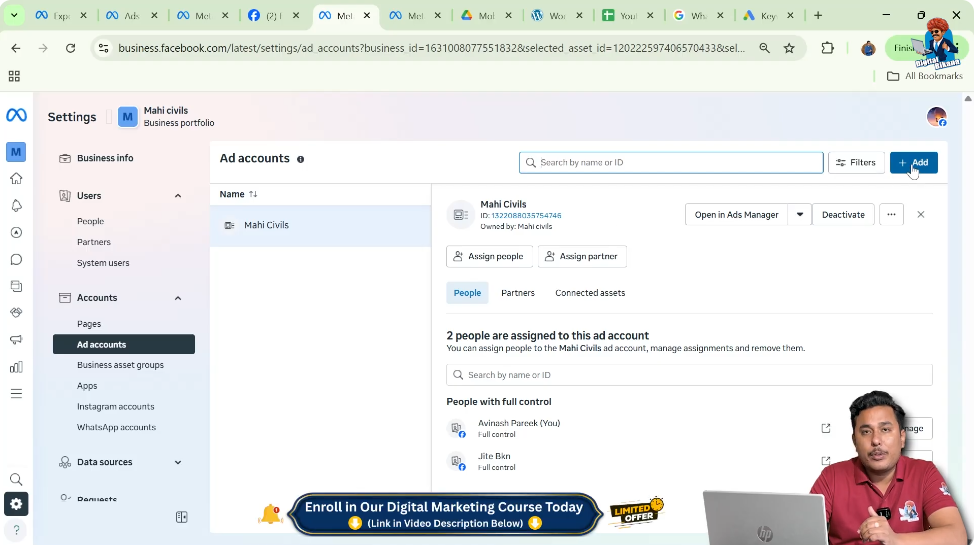Focus the Search by name or ID top field

point(671,162)
